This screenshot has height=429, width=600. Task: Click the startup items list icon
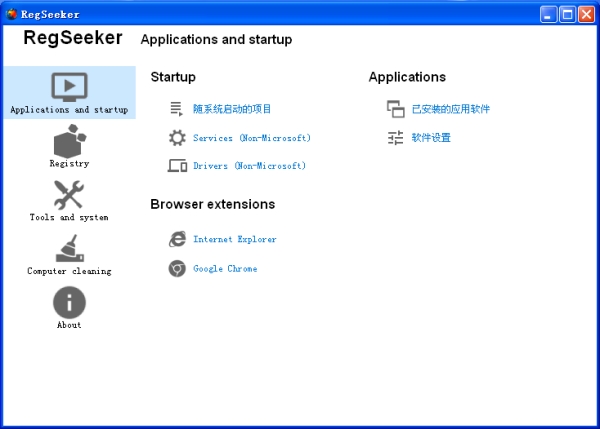(176, 109)
